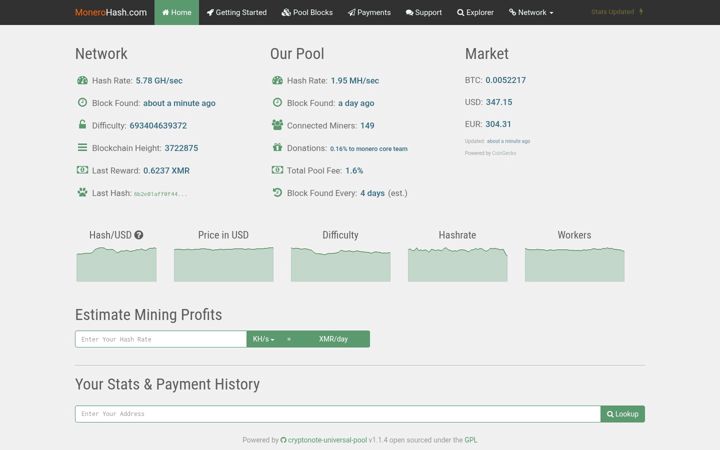
Task: Click the EUR value 304.31
Action: tap(498, 124)
